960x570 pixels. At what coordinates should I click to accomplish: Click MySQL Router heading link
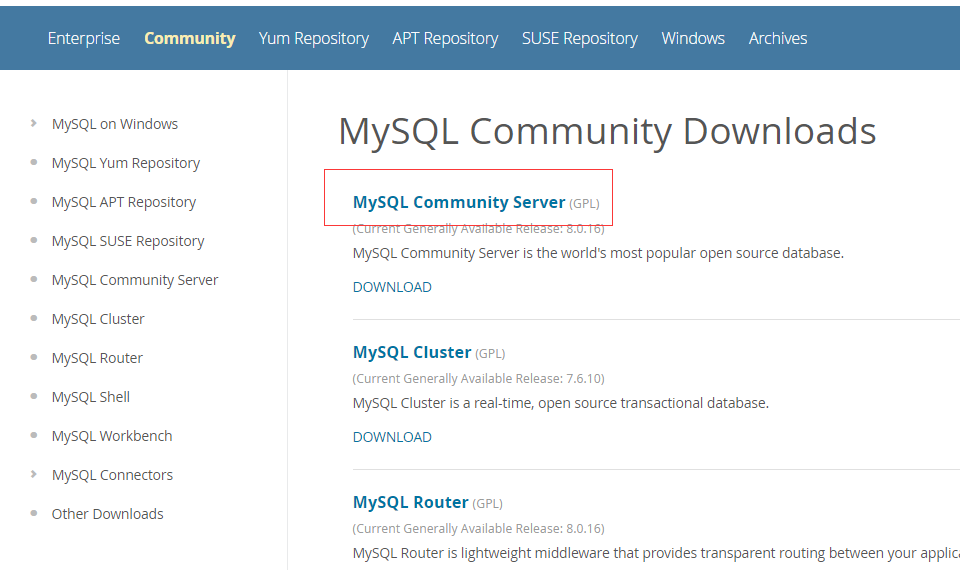click(x=410, y=502)
